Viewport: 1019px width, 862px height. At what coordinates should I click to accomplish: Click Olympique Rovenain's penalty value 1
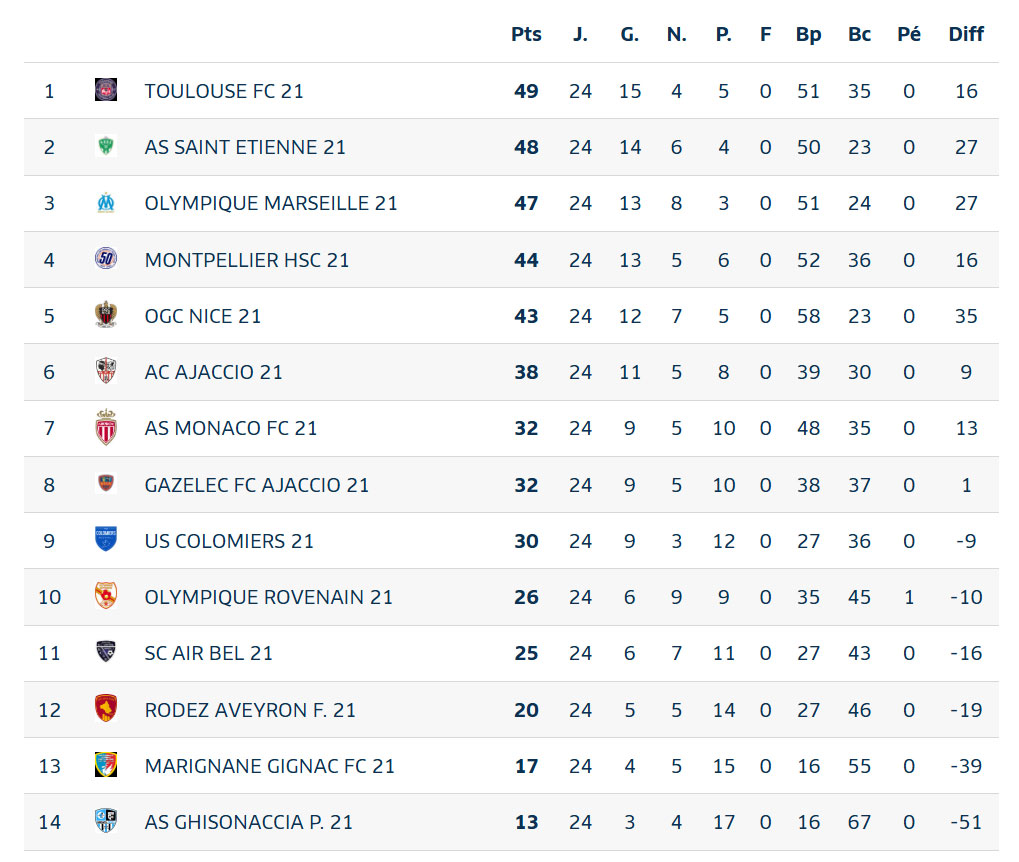point(909,597)
